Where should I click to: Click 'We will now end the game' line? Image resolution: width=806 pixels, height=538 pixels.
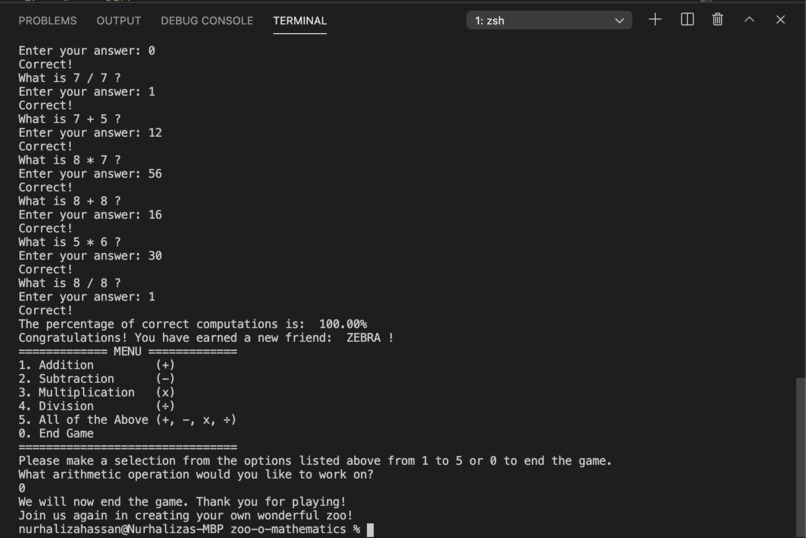(x=182, y=502)
